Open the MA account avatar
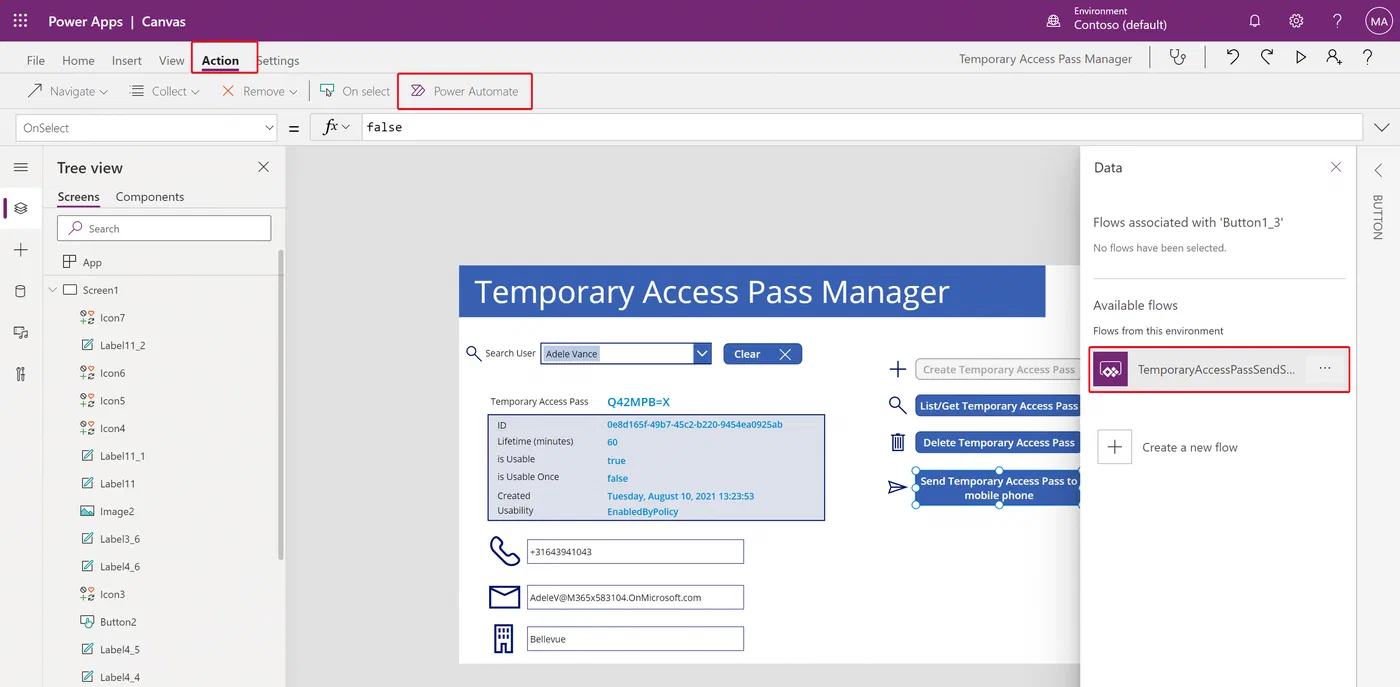 [1378, 21]
